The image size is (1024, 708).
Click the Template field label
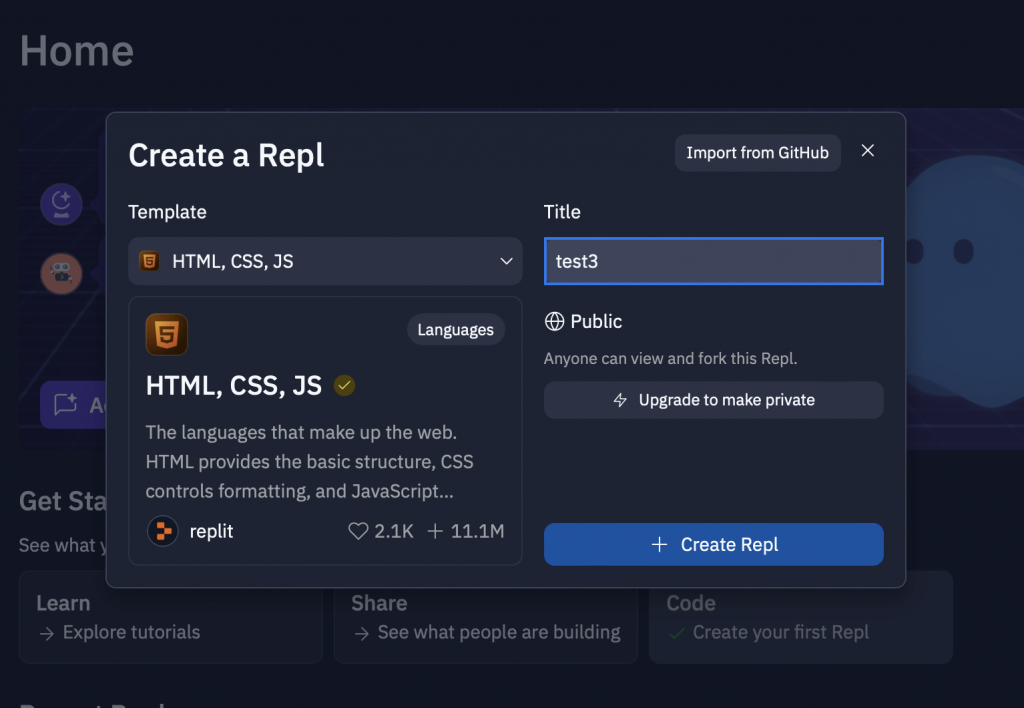point(167,212)
